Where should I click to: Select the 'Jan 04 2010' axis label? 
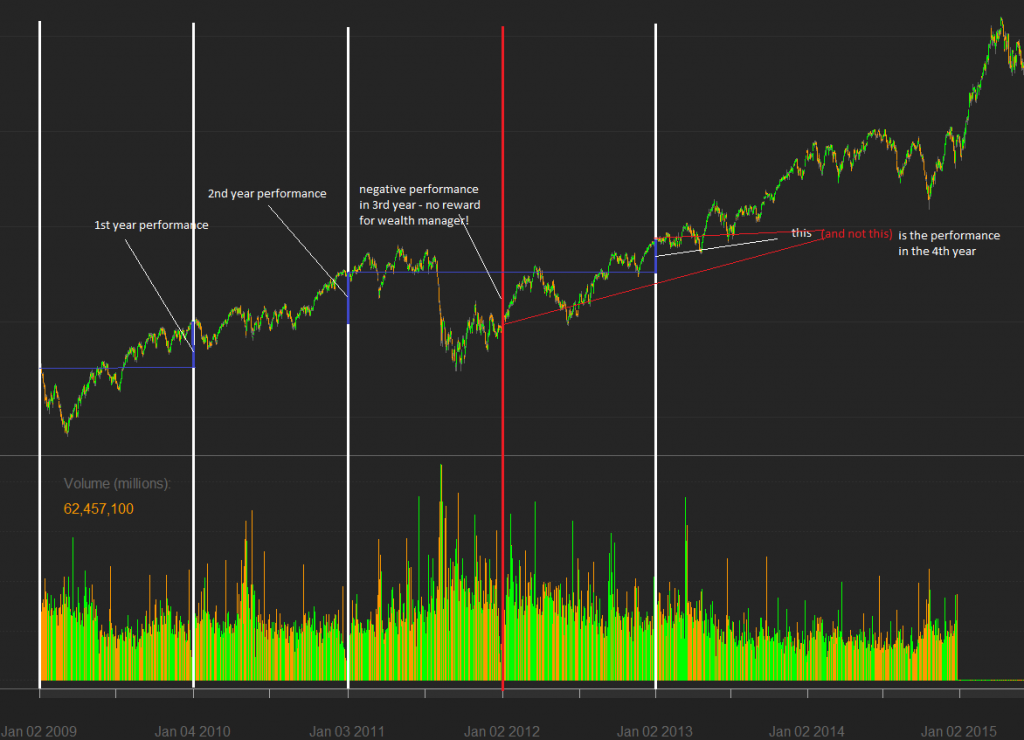click(192, 731)
